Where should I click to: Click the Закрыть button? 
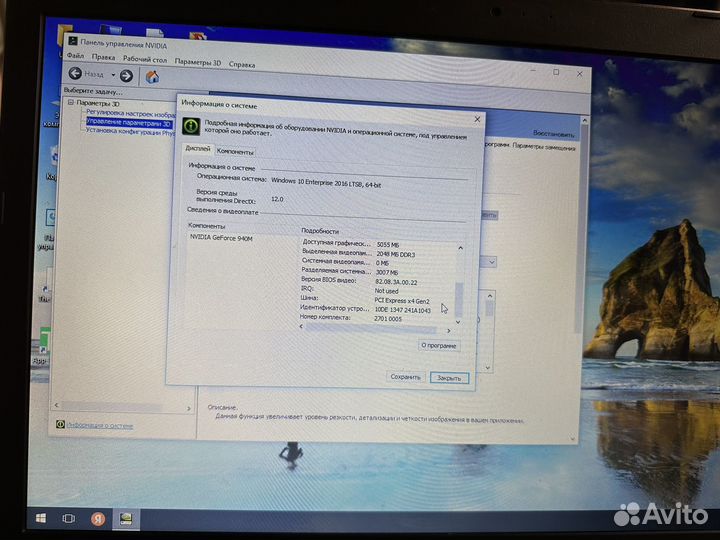[449, 378]
